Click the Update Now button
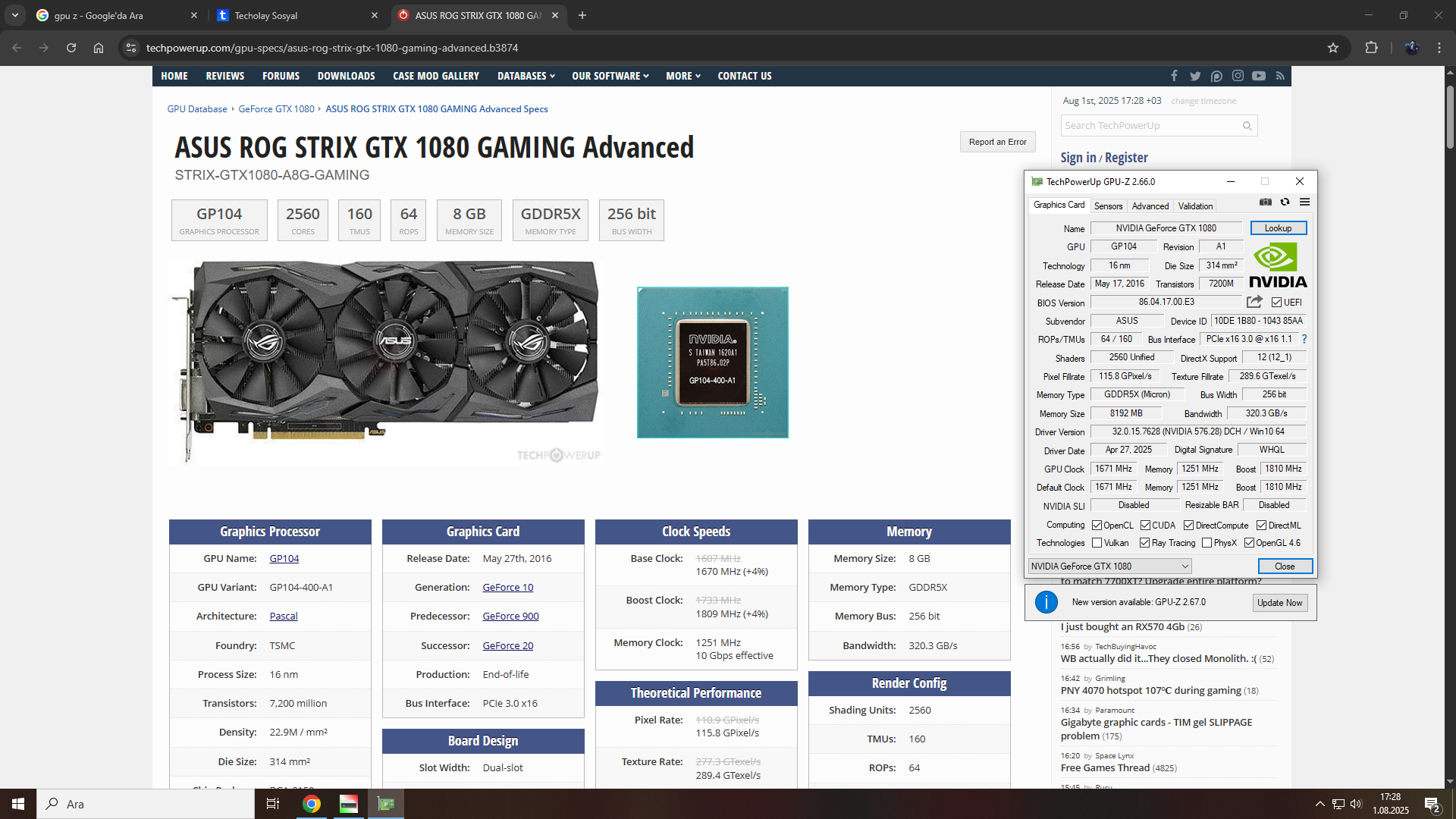 click(1279, 603)
